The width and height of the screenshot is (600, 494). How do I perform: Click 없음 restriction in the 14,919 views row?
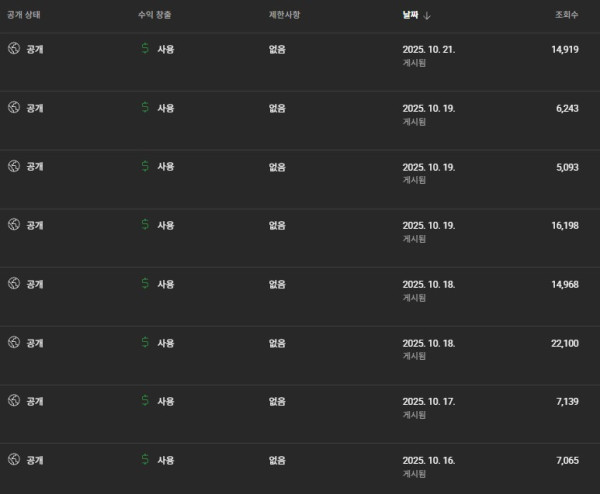pyautogui.click(x=277, y=49)
